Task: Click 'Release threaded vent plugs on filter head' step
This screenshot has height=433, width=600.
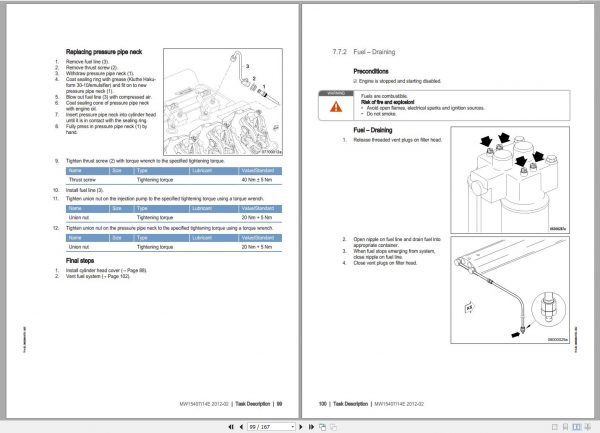Action: click(x=398, y=140)
